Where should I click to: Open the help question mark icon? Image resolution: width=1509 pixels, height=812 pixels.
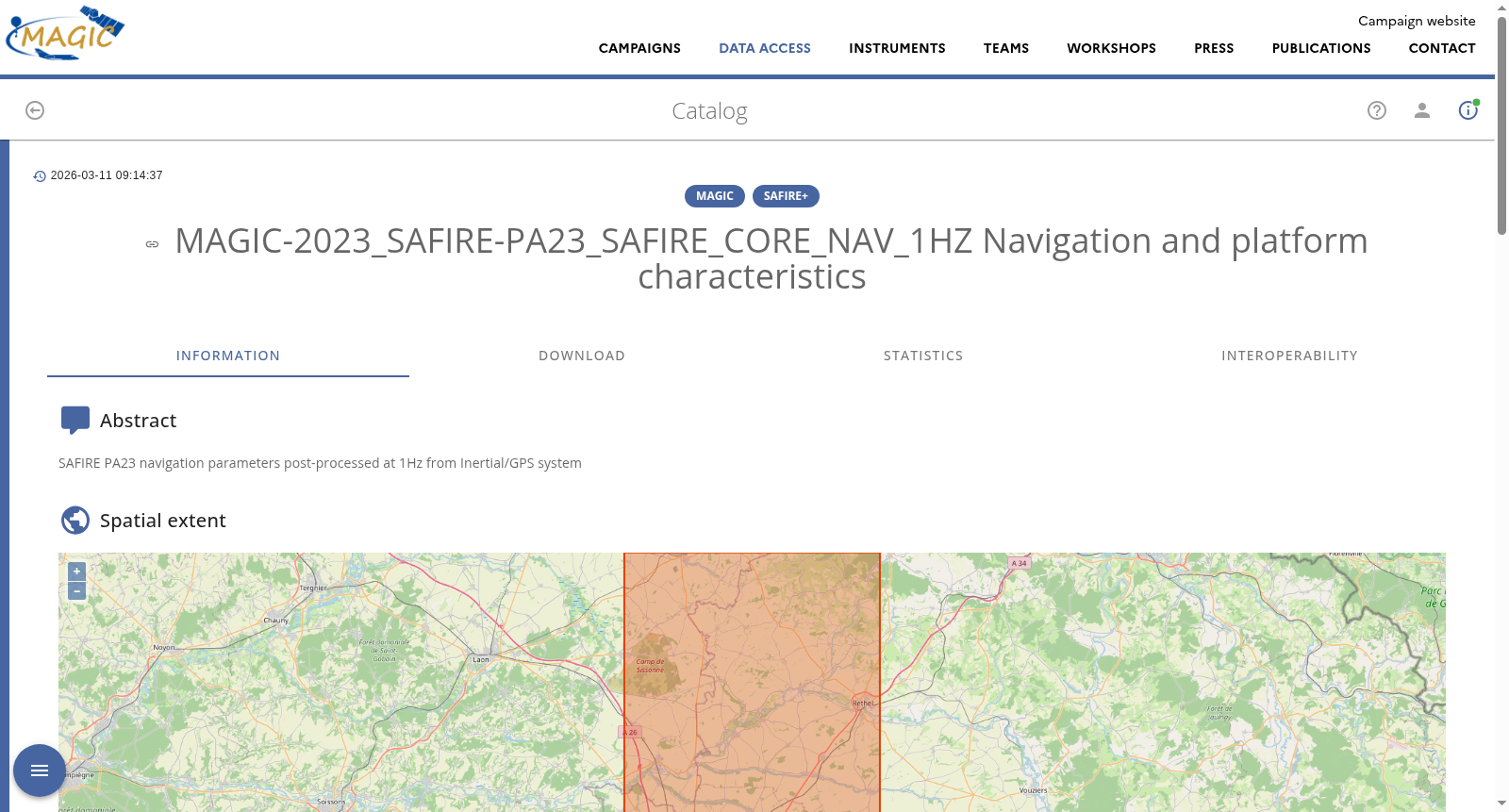(1377, 110)
